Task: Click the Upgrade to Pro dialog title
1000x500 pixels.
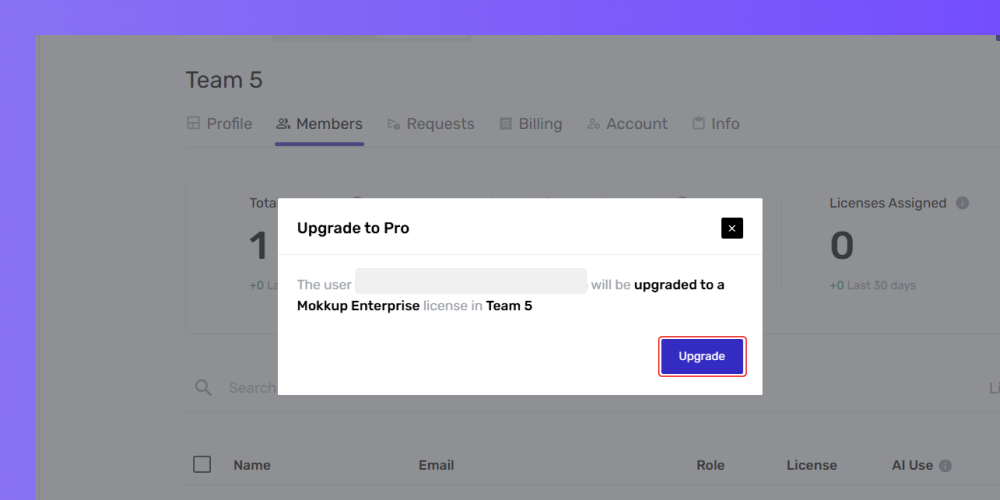Action: coord(353,228)
